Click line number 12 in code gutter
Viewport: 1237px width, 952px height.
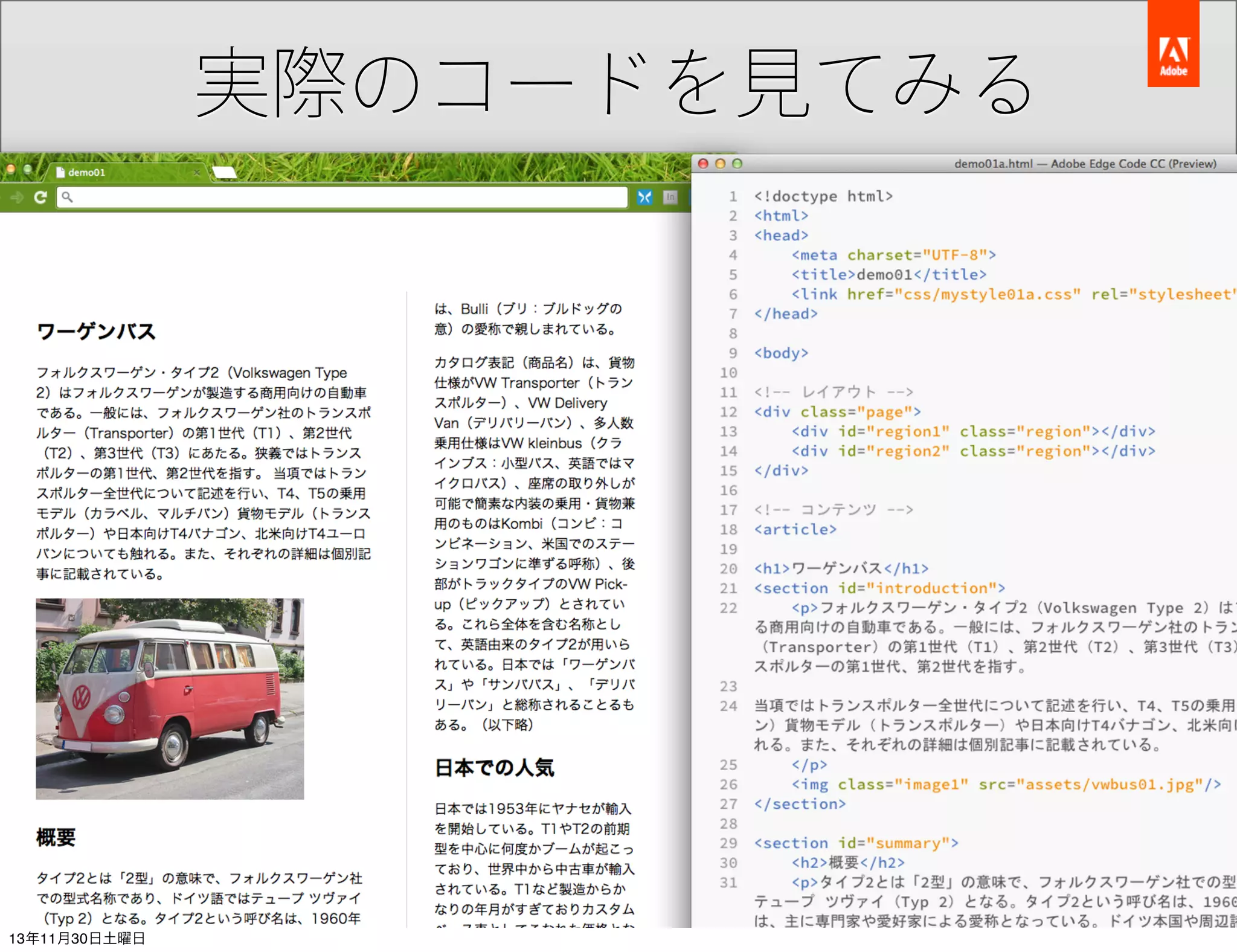click(x=728, y=412)
